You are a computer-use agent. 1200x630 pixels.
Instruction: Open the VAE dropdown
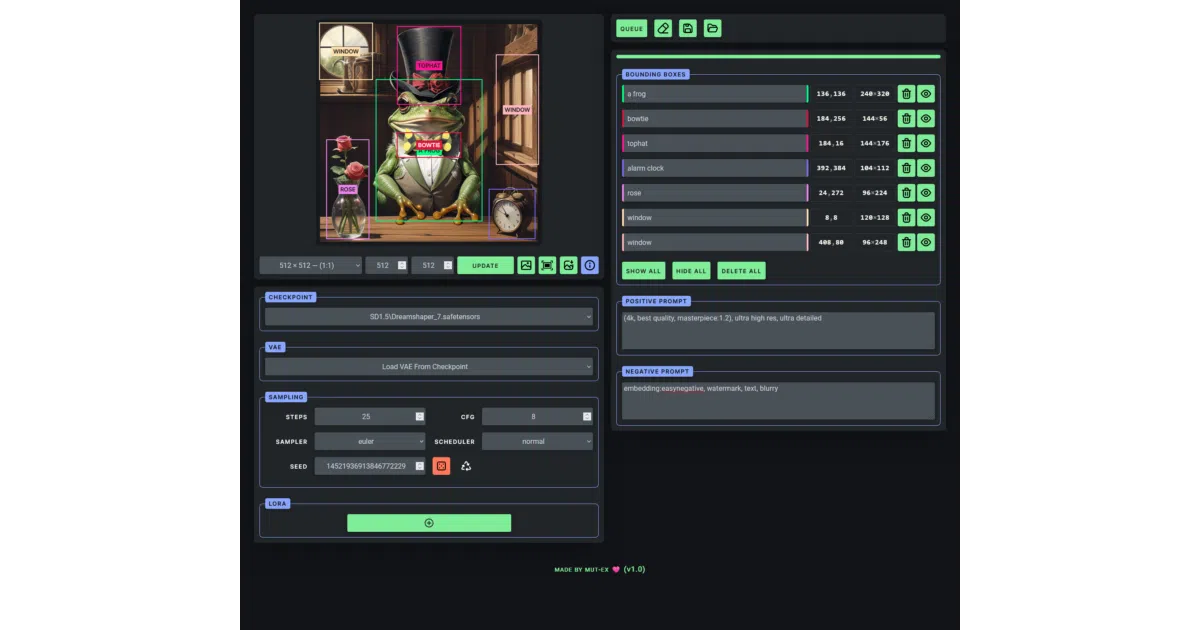coord(429,367)
